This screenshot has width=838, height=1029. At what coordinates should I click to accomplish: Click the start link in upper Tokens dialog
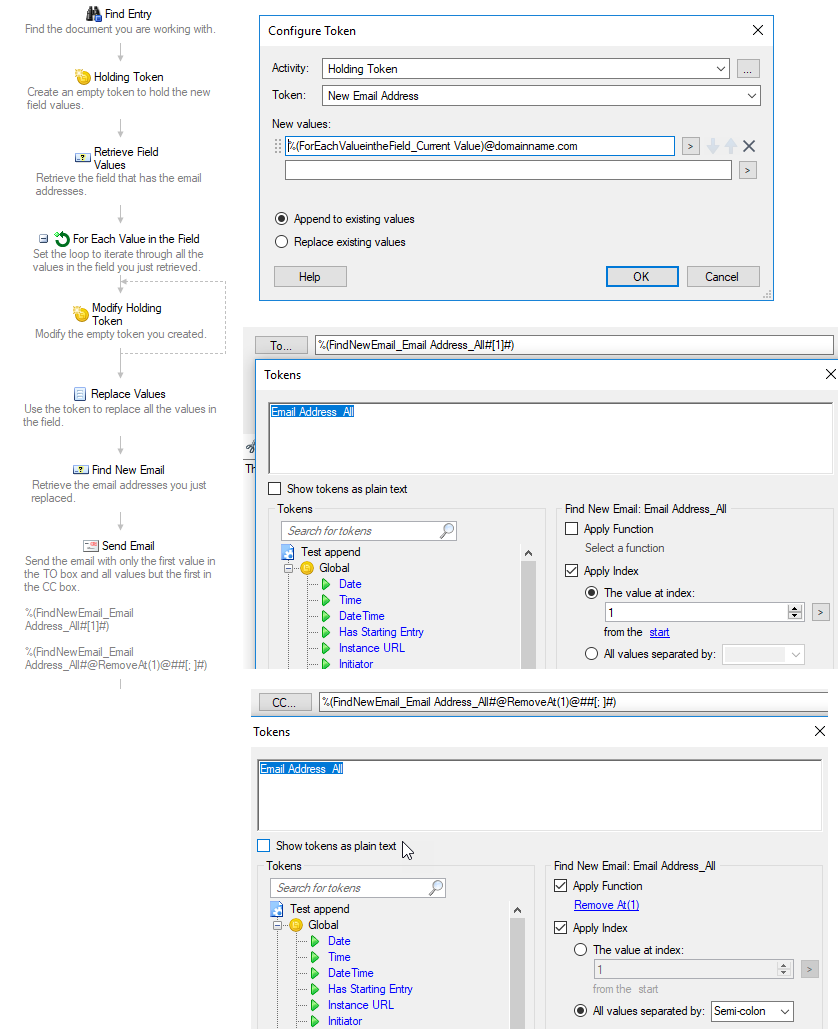[x=659, y=632]
